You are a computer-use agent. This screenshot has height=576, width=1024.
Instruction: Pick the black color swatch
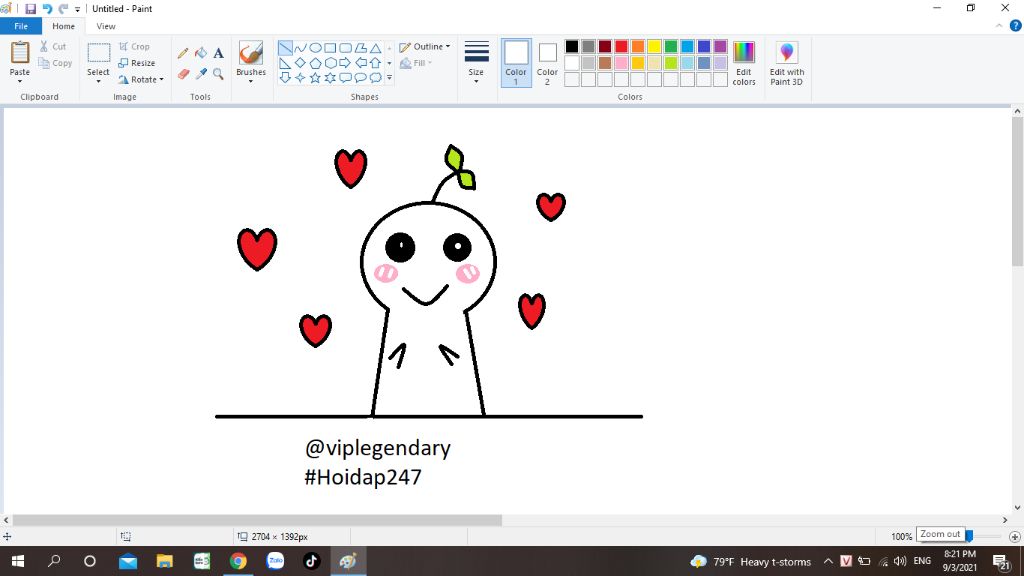572,46
